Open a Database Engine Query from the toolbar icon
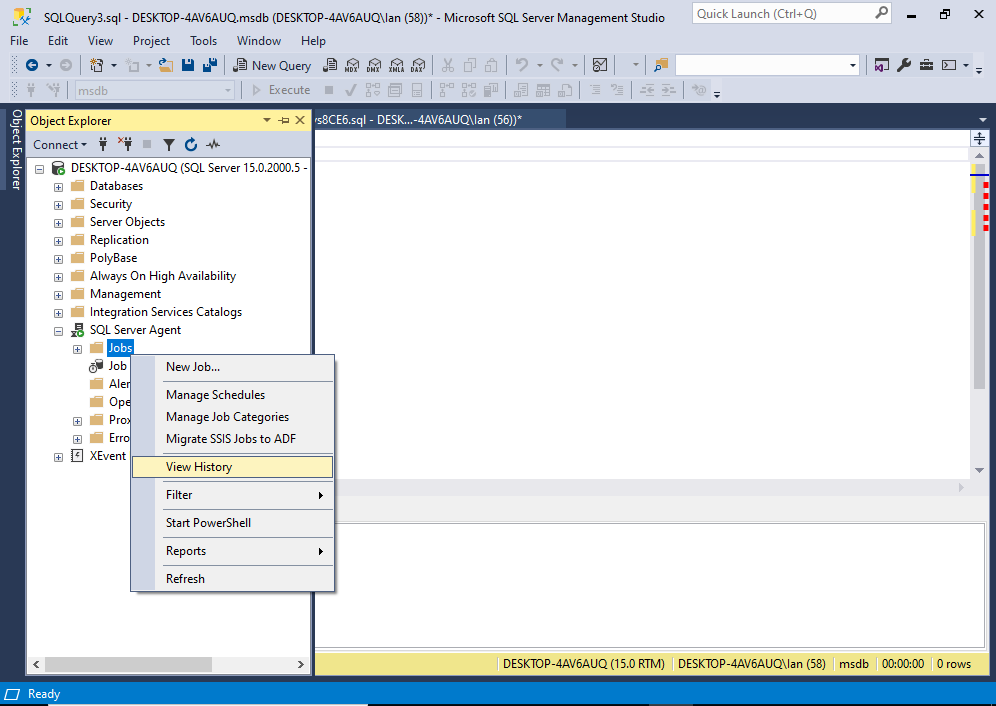Viewport: 996px width, 706px height. (x=330, y=65)
